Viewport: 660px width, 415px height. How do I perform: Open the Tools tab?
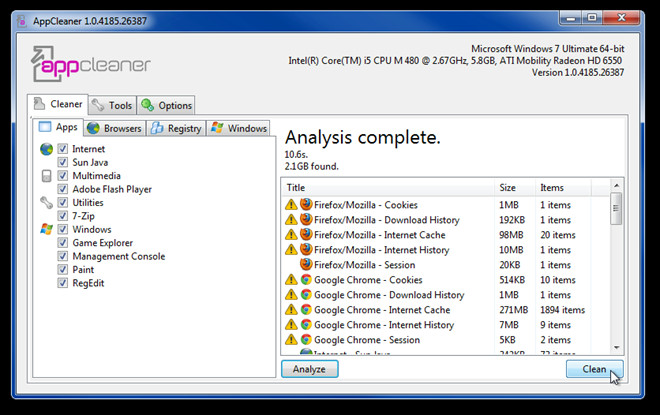click(x=112, y=105)
